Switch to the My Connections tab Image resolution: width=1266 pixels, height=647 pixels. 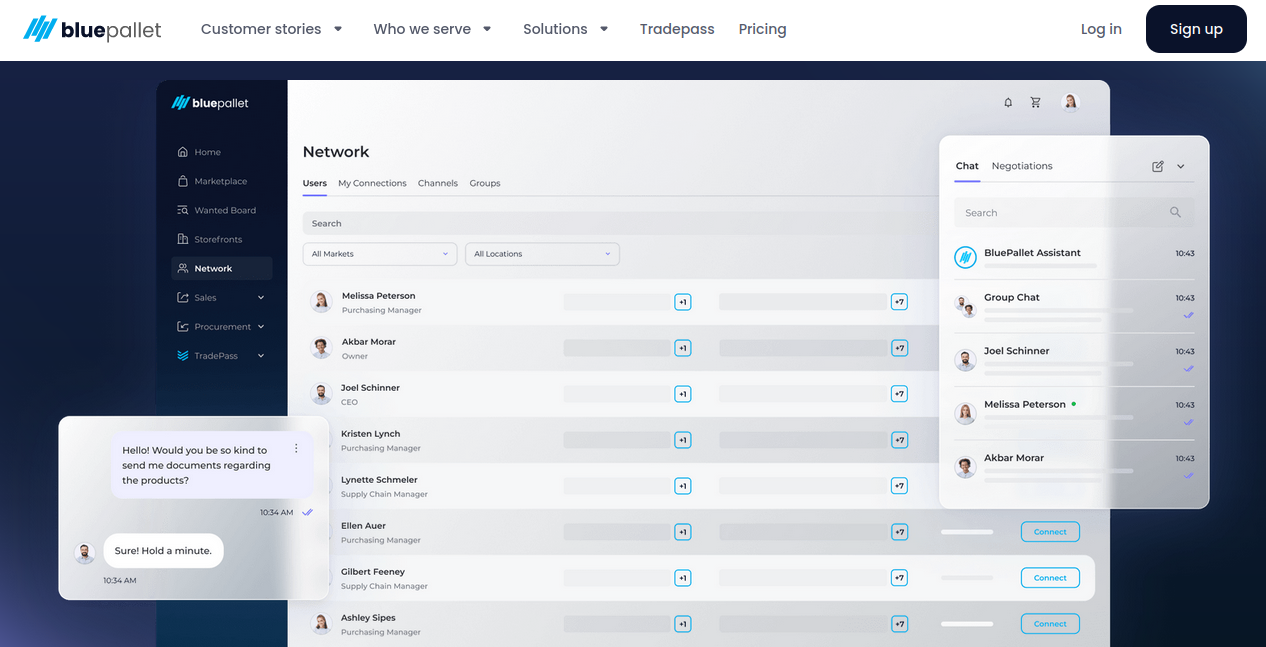tap(372, 183)
